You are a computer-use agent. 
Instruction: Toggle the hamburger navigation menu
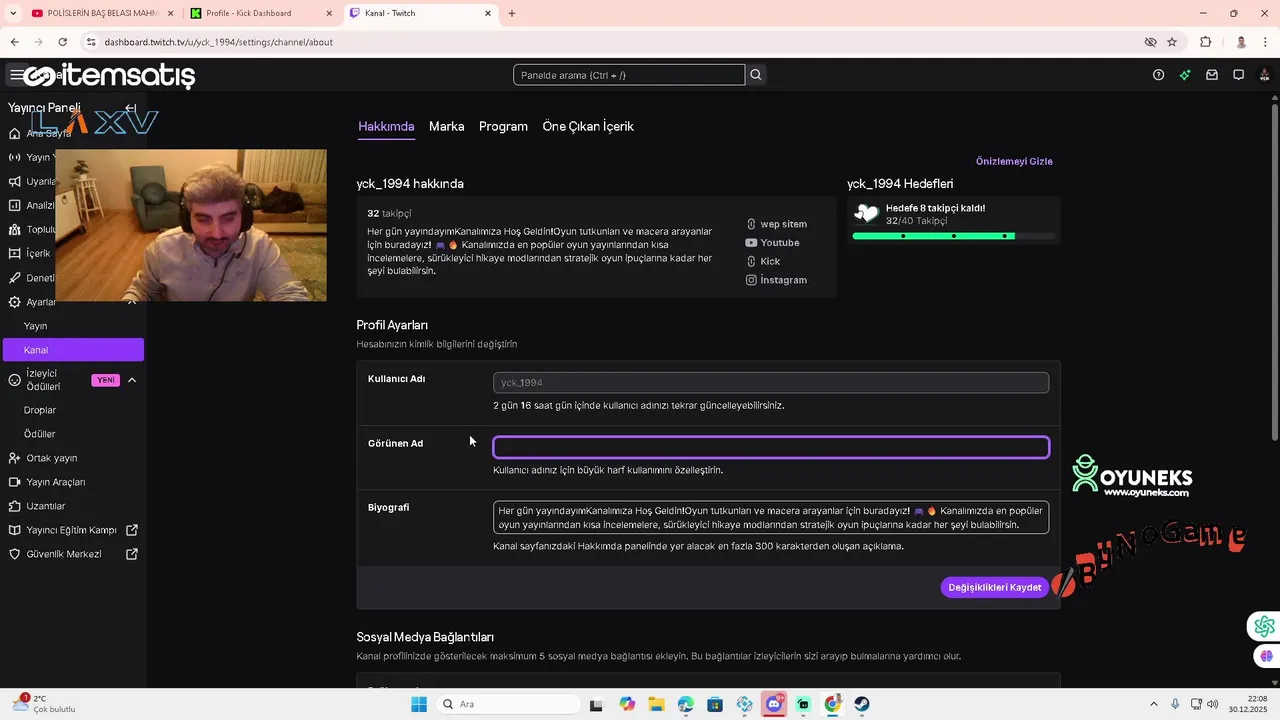click(x=16, y=75)
